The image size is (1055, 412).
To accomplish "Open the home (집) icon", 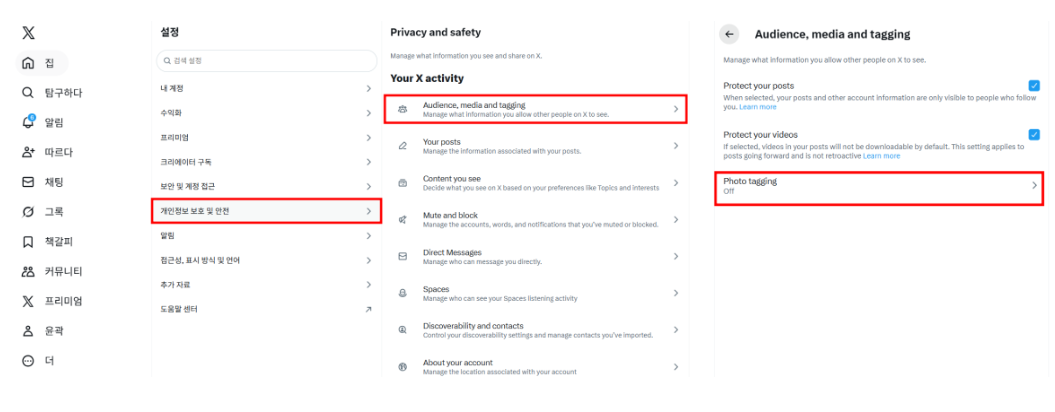I will pos(28,63).
